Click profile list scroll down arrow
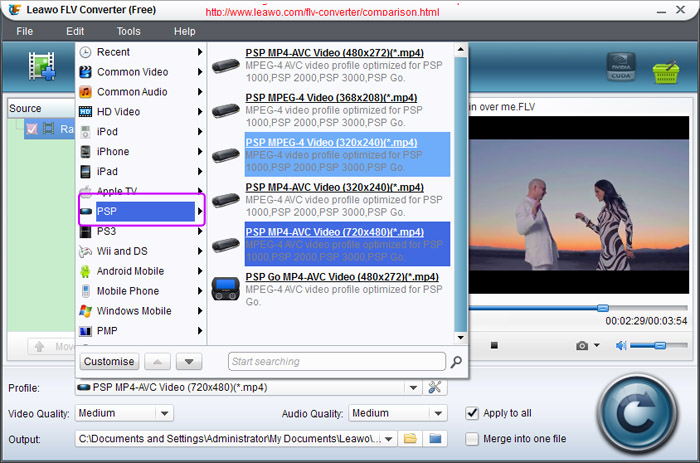The height and width of the screenshot is (463, 700). point(461,338)
